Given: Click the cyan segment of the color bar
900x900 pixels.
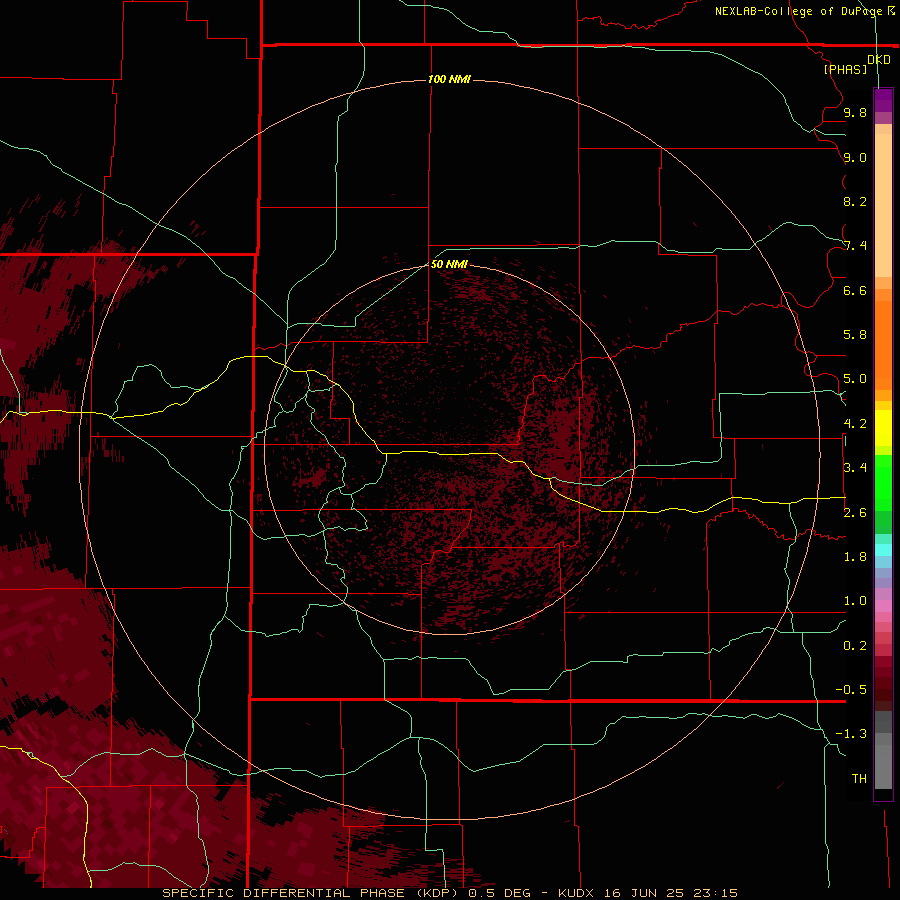Looking at the screenshot, I should click(883, 549).
